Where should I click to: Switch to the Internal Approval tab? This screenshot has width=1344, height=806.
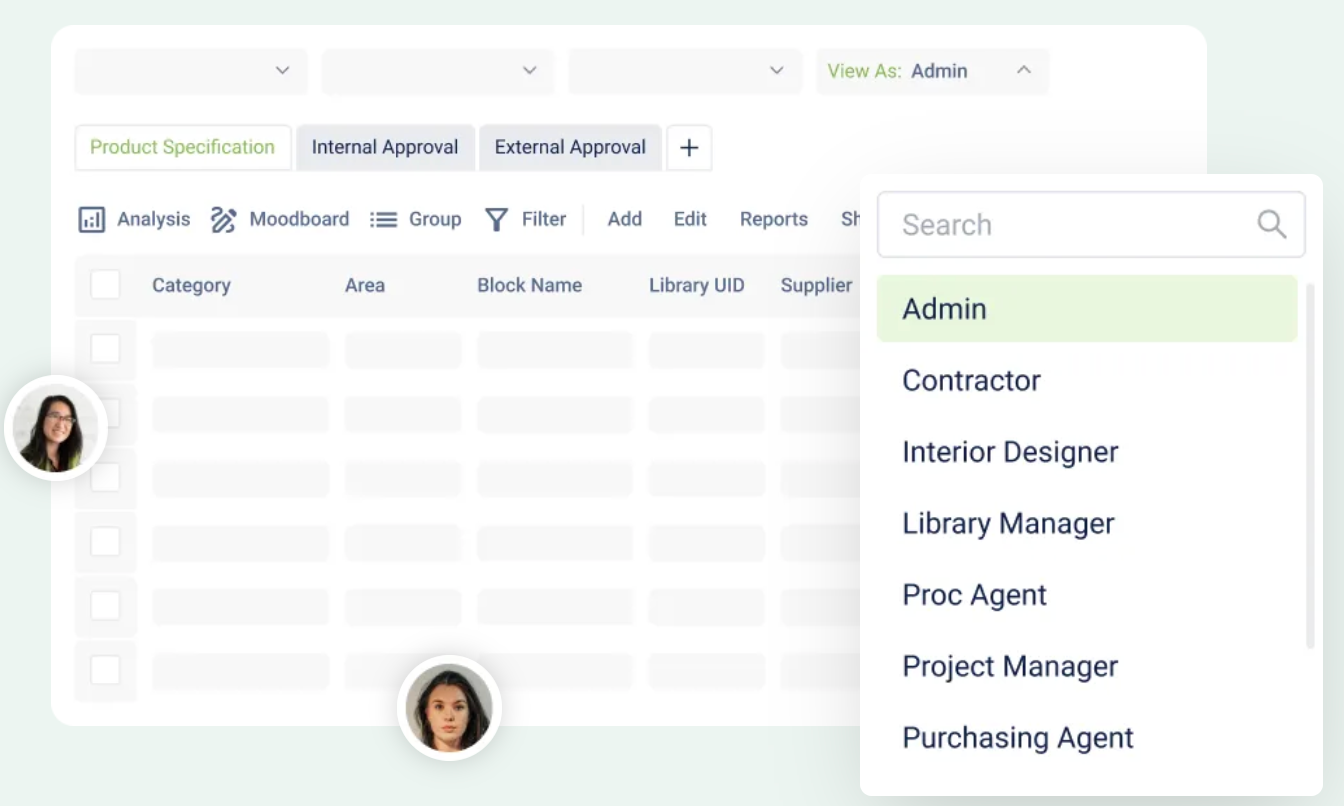(x=385, y=148)
